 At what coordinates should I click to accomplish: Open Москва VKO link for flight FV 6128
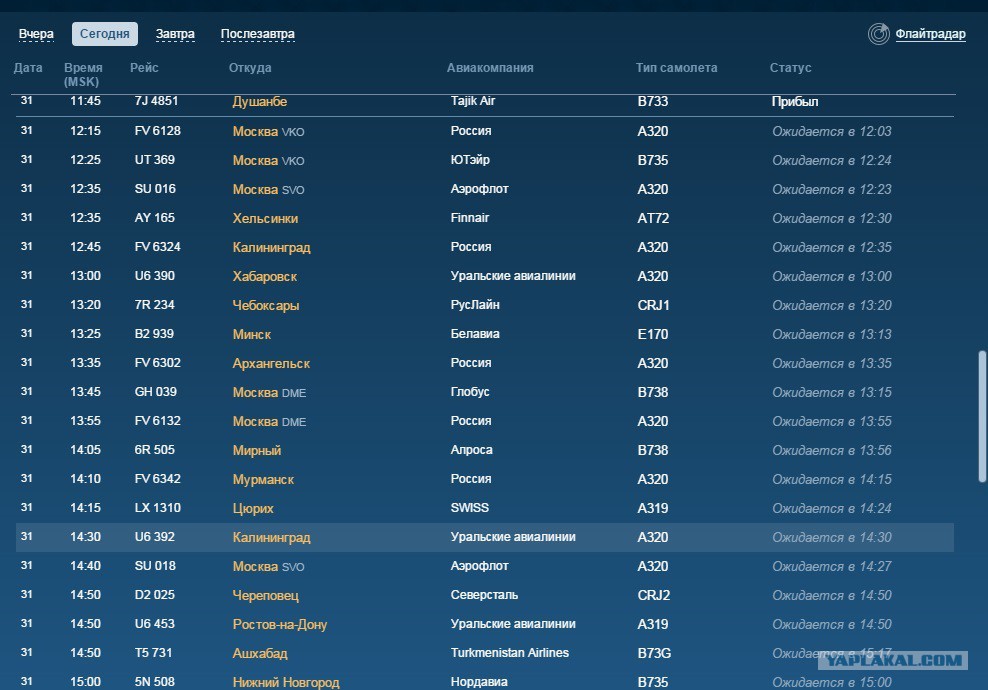point(268,132)
